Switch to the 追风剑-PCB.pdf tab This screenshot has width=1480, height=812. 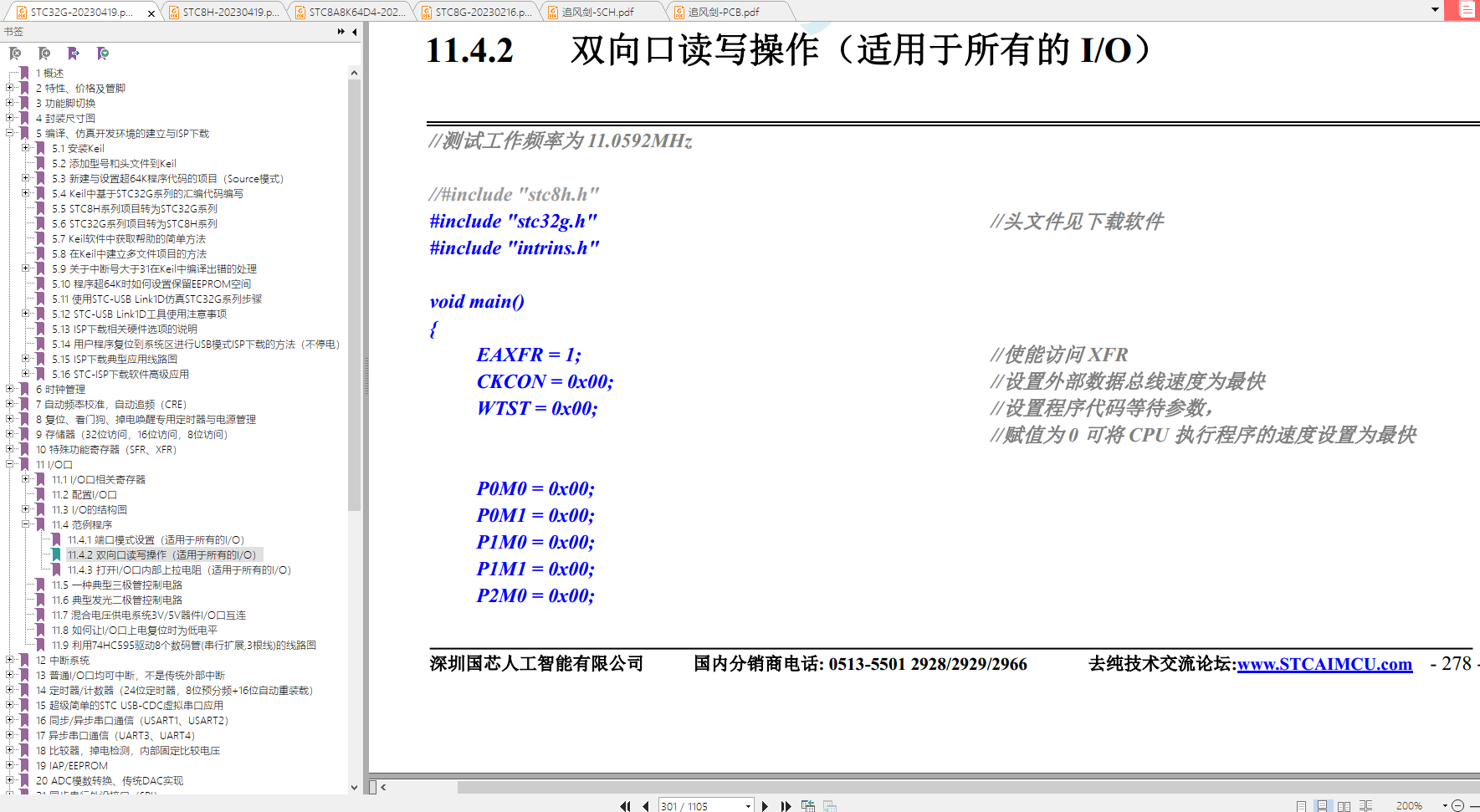729,12
